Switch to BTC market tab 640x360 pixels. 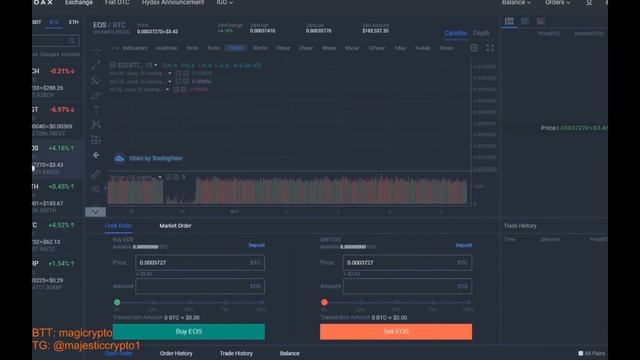click(54, 22)
